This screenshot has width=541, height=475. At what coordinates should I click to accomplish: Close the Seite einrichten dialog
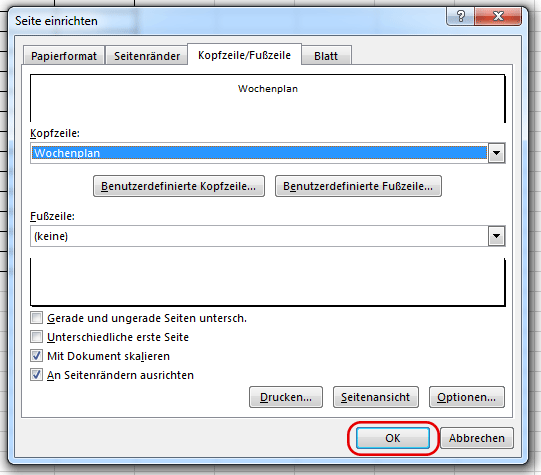[498, 16]
